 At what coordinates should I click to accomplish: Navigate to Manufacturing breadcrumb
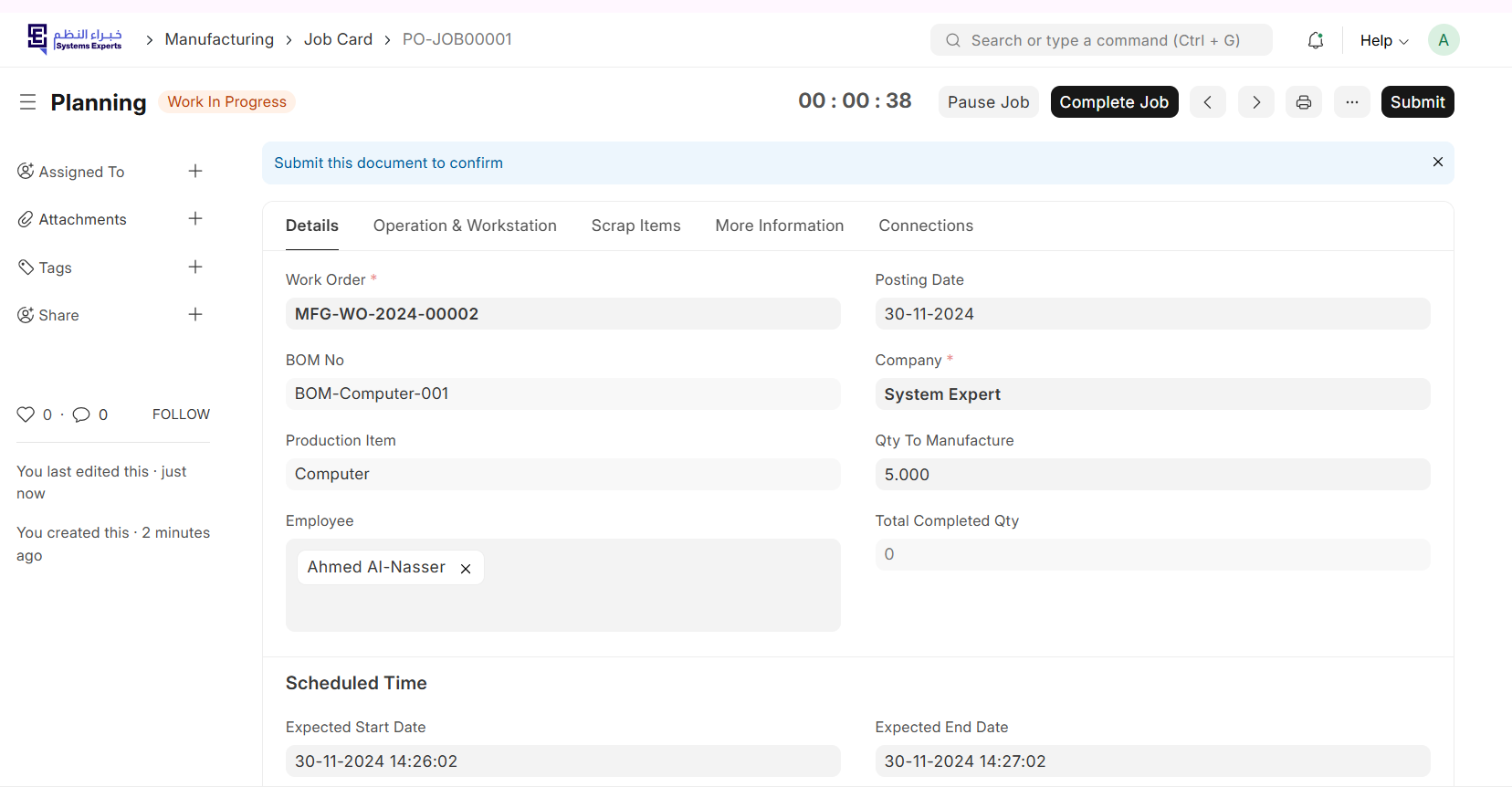219,39
